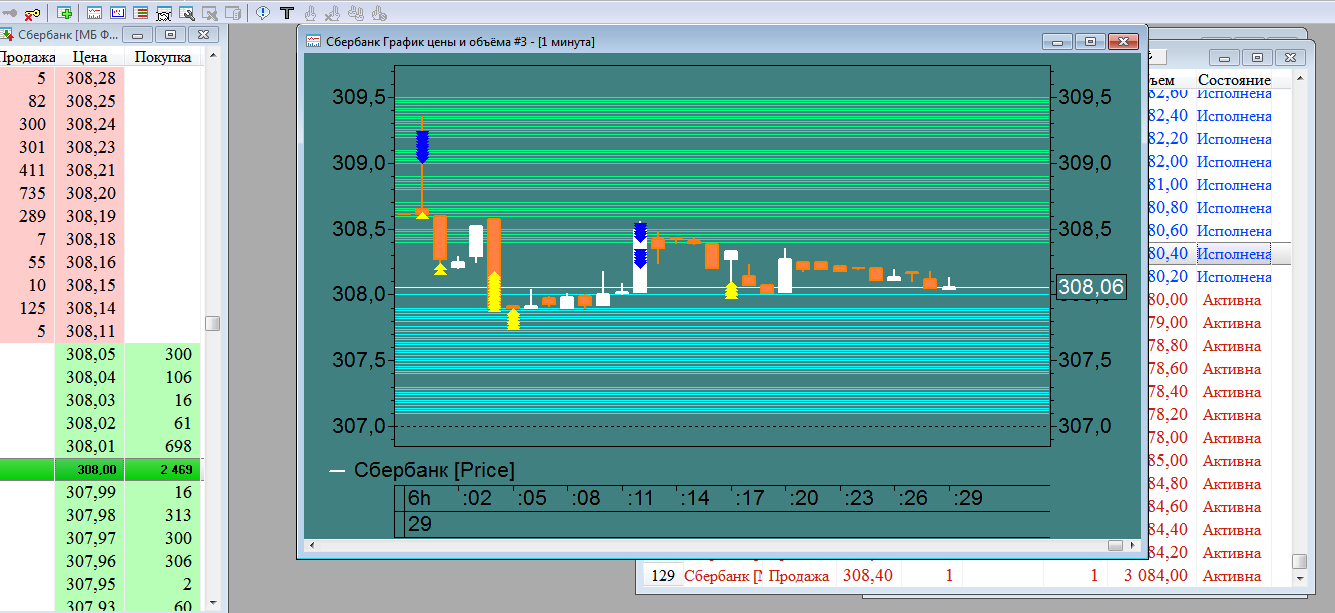Click the first greyed hand icon
1335x613 pixels.
(310, 13)
